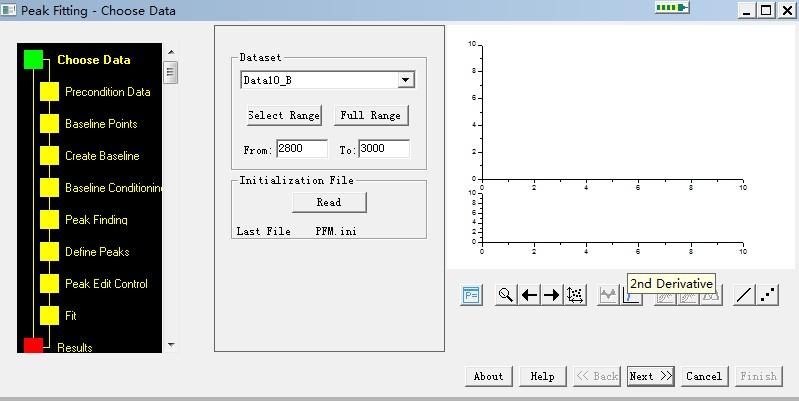
Task: Click the yellow square beside Peak Edit Control
Action: (49, 284)
